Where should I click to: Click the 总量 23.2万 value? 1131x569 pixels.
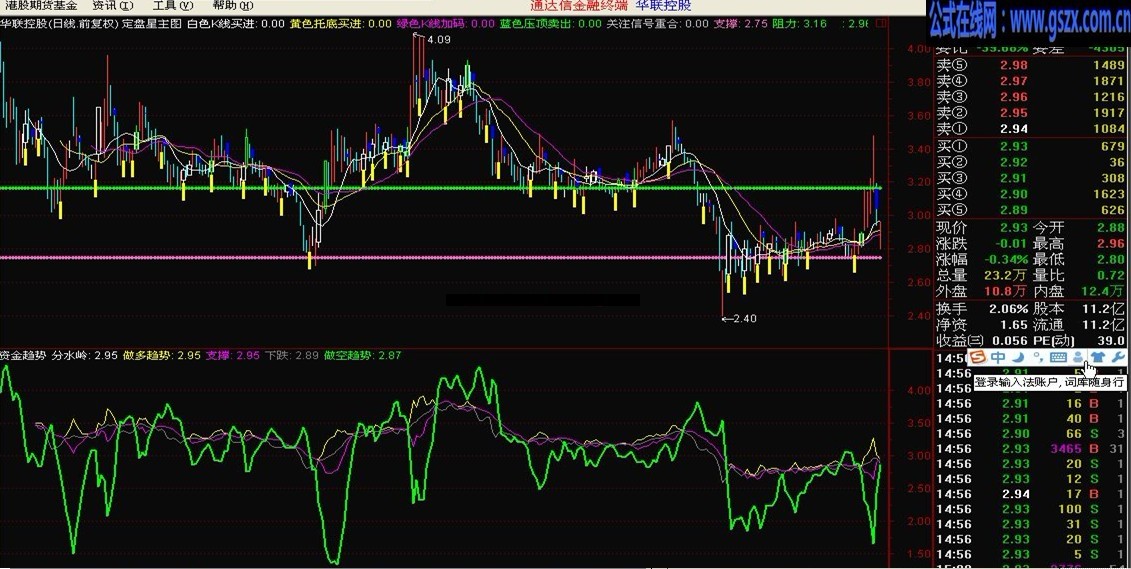(1007, 275)
